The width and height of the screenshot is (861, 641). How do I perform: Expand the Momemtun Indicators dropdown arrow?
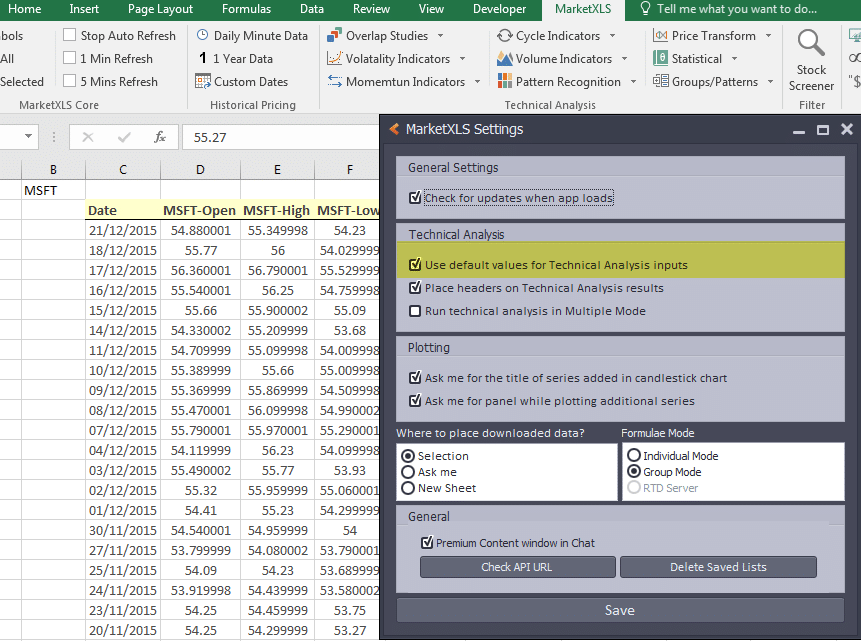tap(477, 82)
